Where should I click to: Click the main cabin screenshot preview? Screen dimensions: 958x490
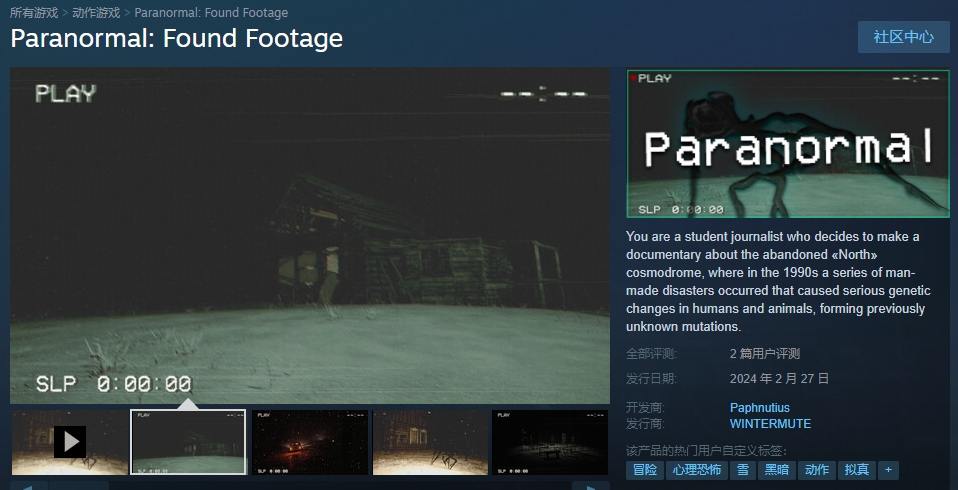coord(310,235)
